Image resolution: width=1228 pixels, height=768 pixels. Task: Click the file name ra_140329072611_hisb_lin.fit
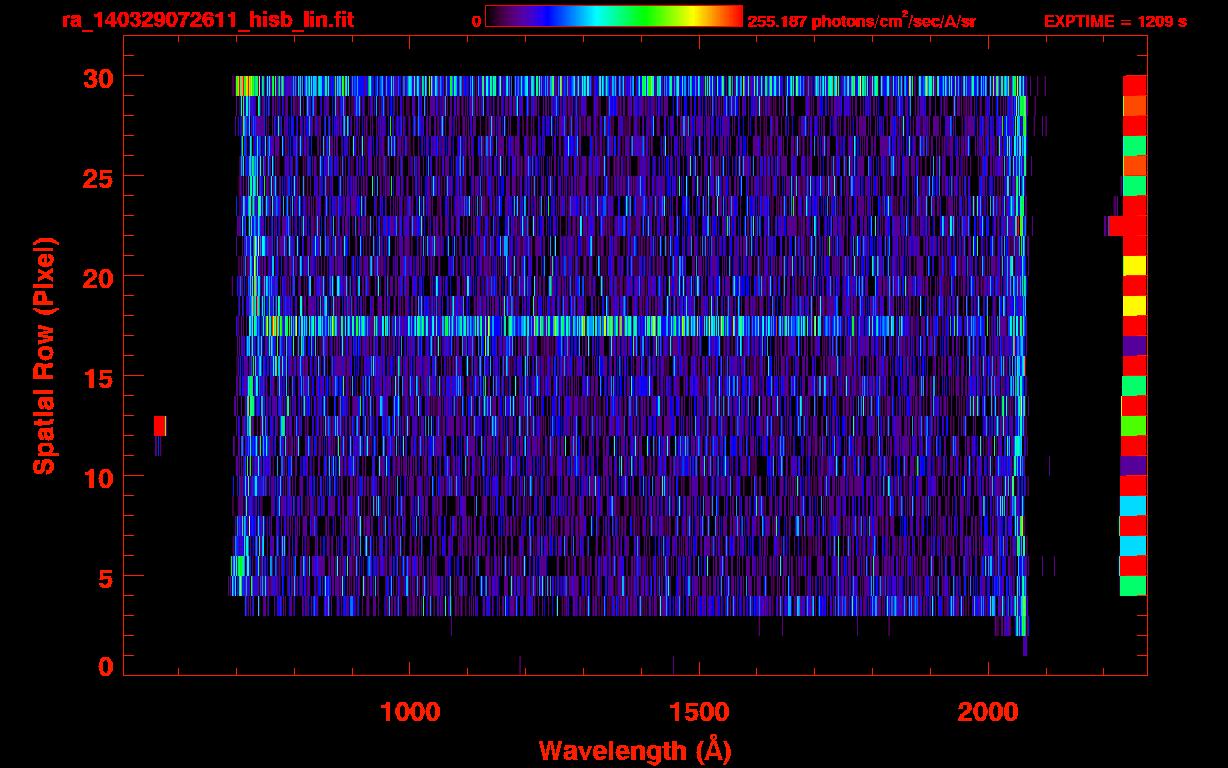207,20
